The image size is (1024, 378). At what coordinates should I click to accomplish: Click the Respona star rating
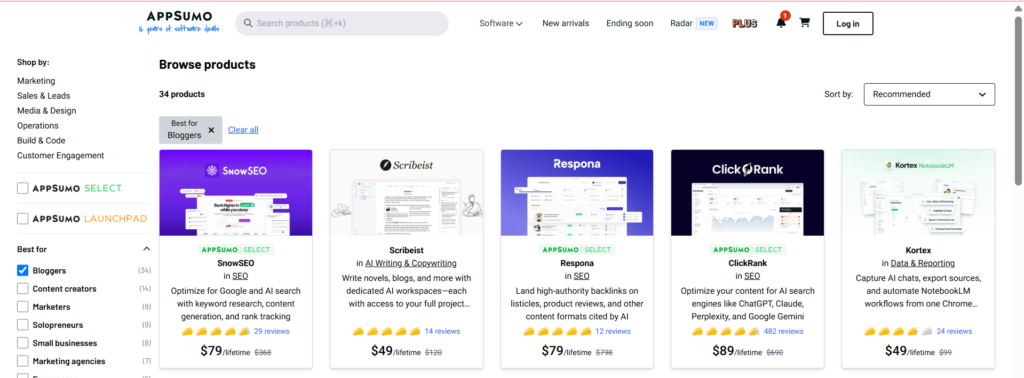click(557, 331)
